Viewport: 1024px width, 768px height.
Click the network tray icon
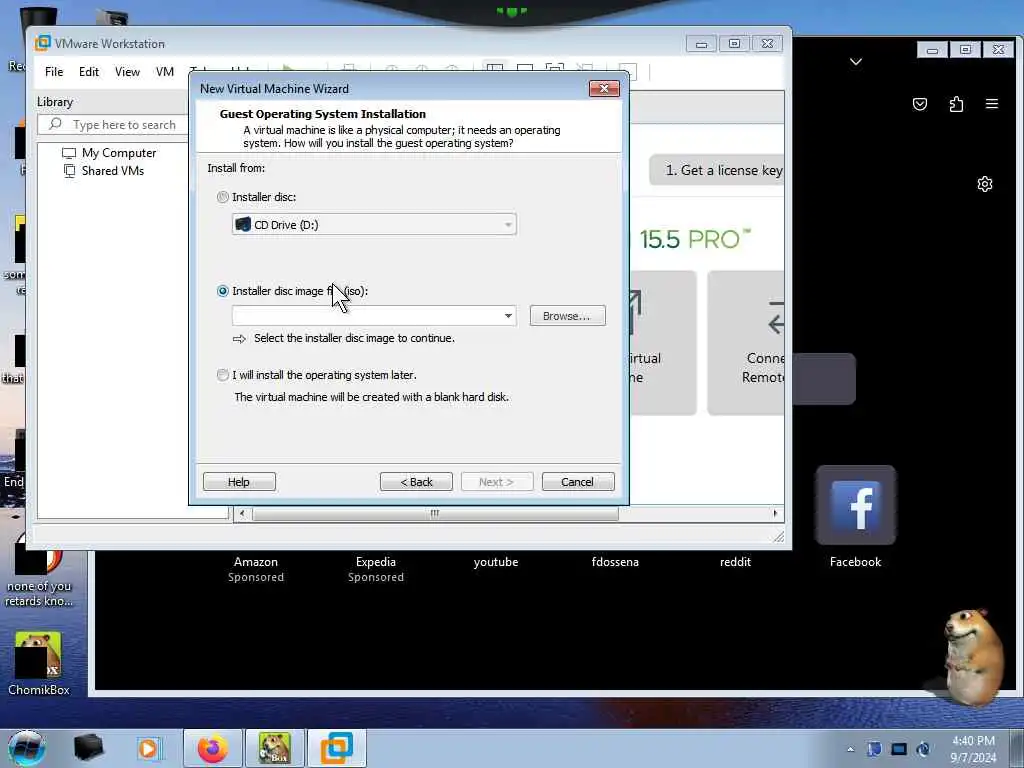point(899,749)
